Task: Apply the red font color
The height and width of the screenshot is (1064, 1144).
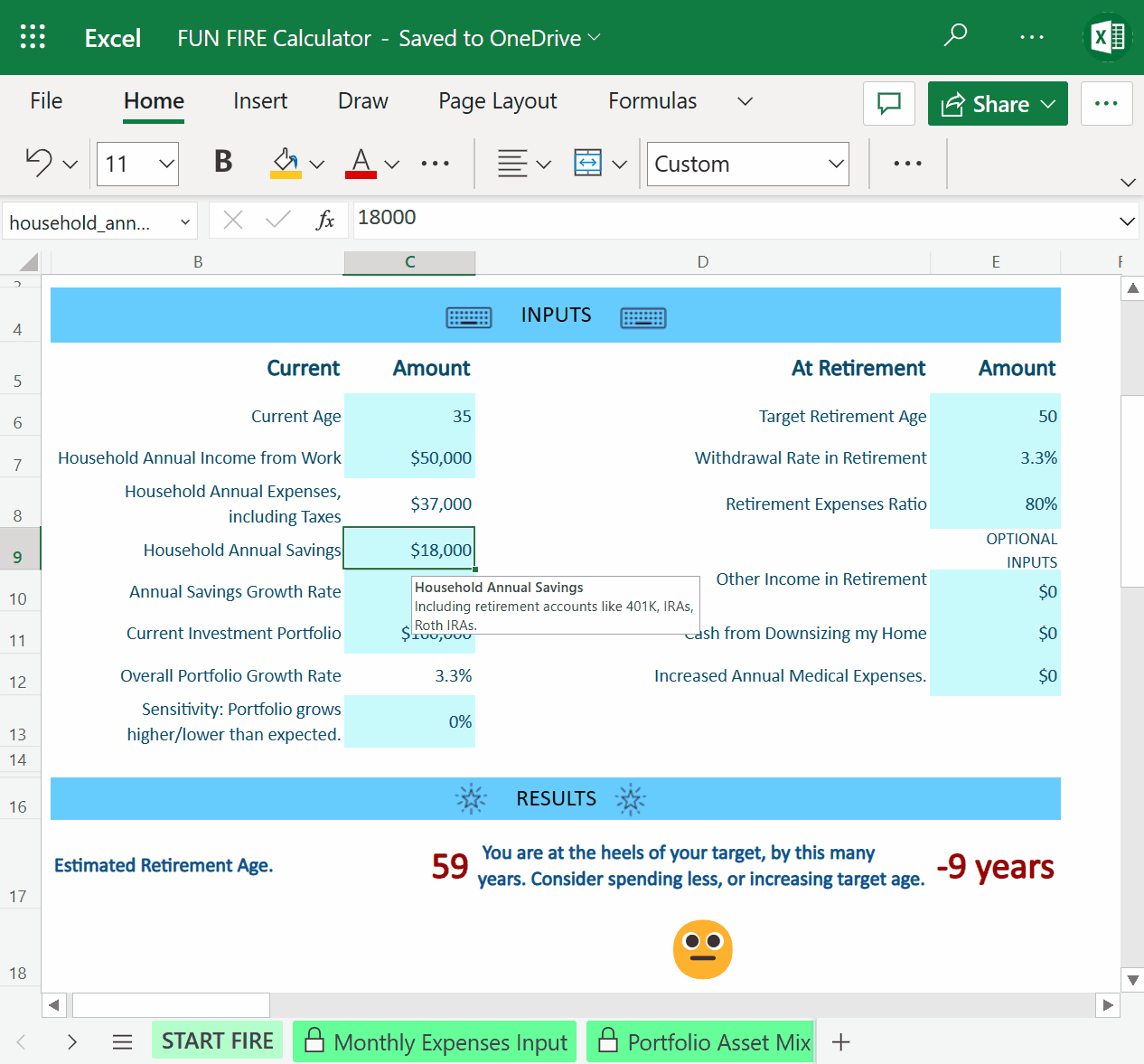Action: (361, 163)
